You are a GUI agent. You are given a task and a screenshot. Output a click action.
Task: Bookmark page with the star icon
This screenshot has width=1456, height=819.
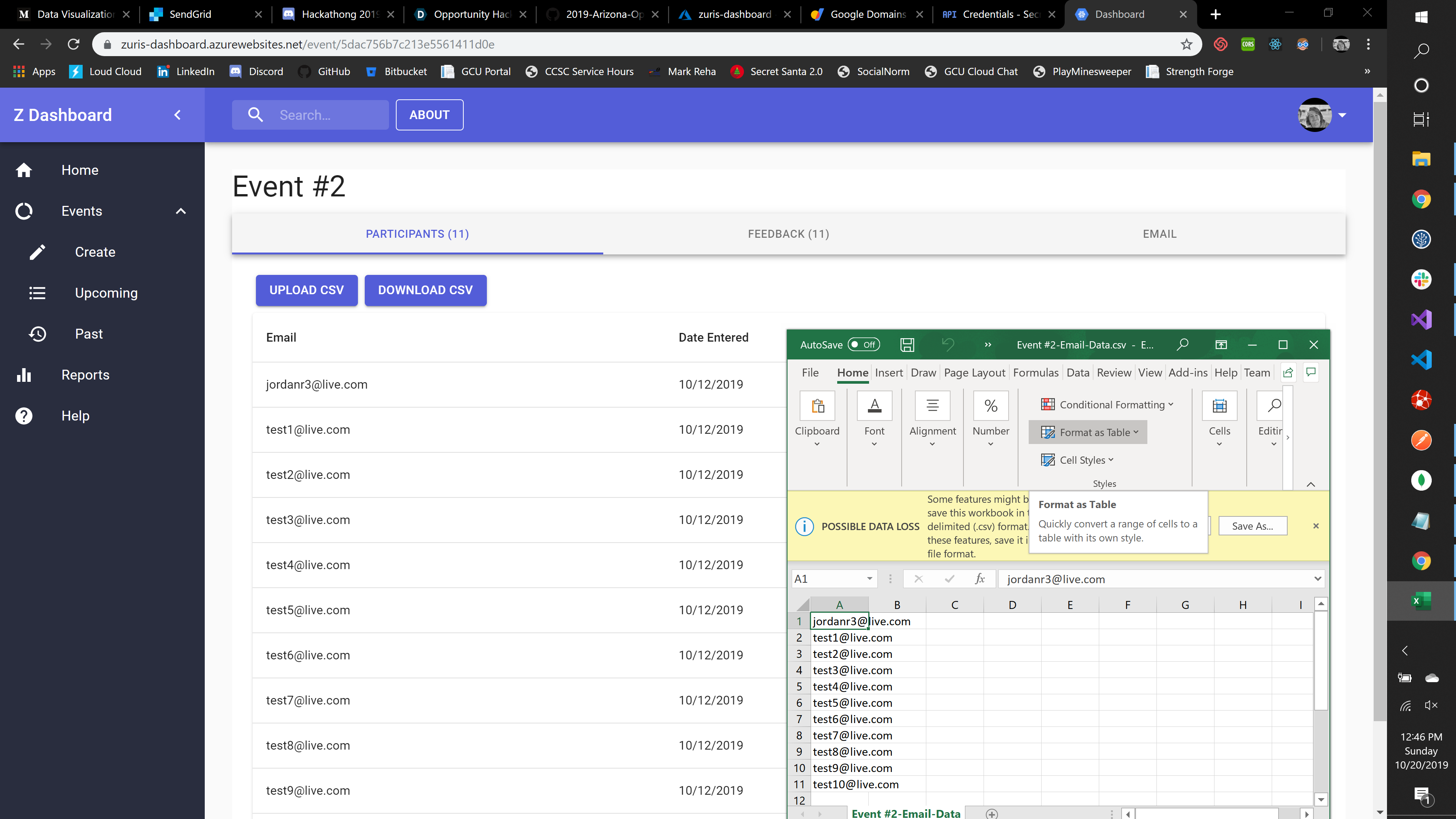point(1186,44)
